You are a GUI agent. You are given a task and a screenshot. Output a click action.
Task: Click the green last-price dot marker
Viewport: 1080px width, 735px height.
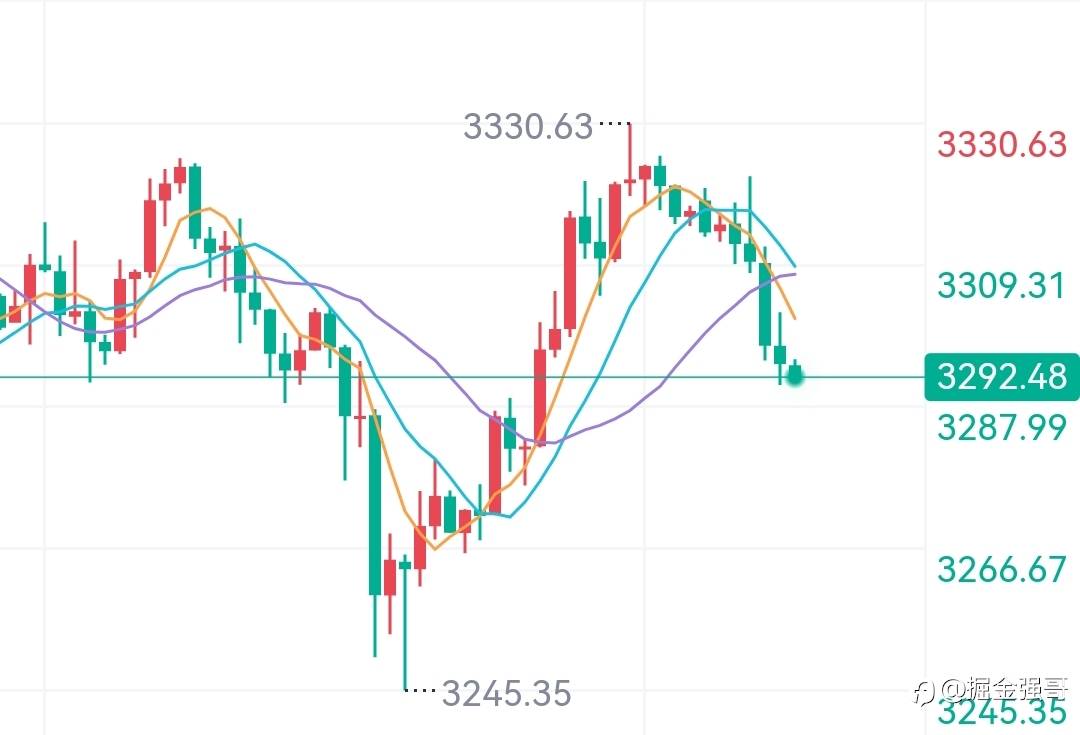[795, 376]
